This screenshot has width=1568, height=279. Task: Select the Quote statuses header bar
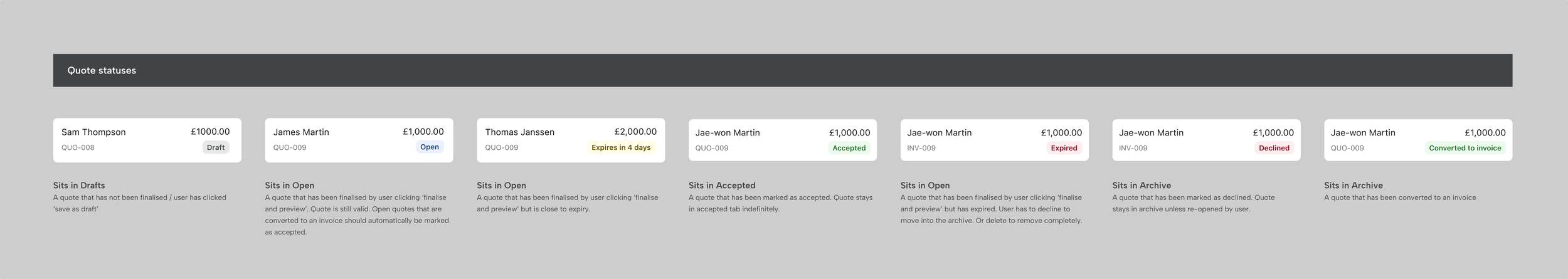point(783,70)
